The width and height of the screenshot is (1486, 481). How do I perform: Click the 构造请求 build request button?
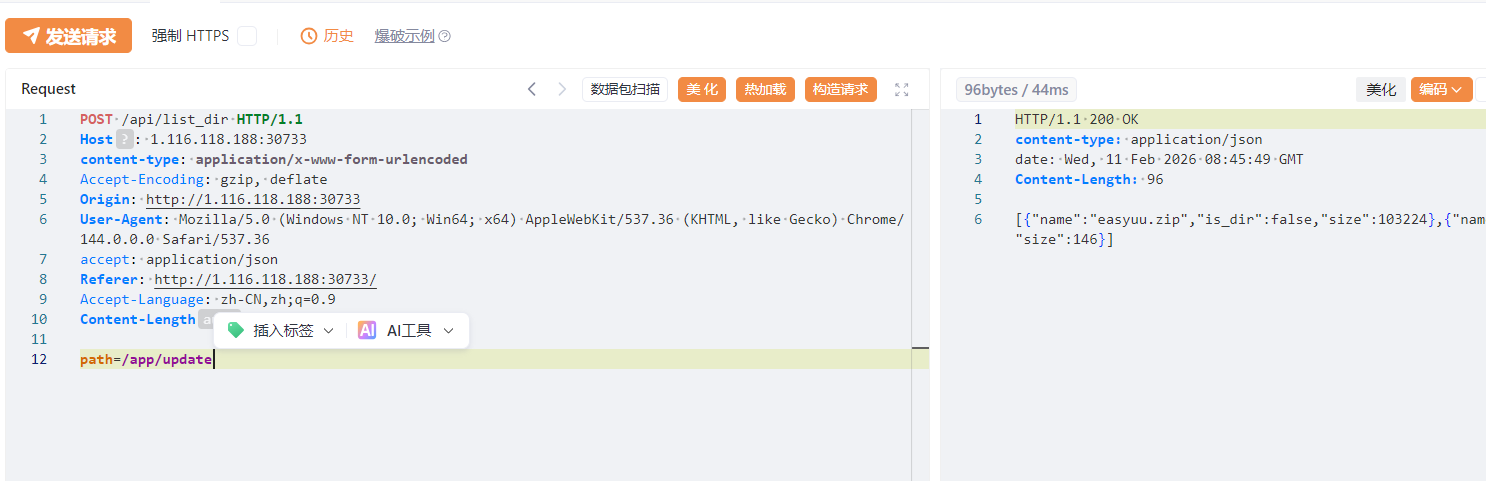840,89
